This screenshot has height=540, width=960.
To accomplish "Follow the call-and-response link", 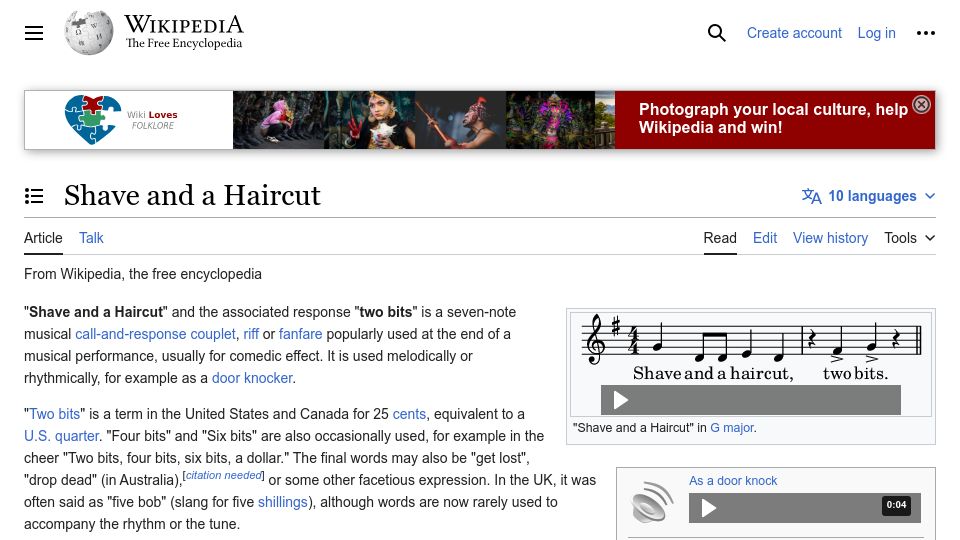I will (130, 334).
